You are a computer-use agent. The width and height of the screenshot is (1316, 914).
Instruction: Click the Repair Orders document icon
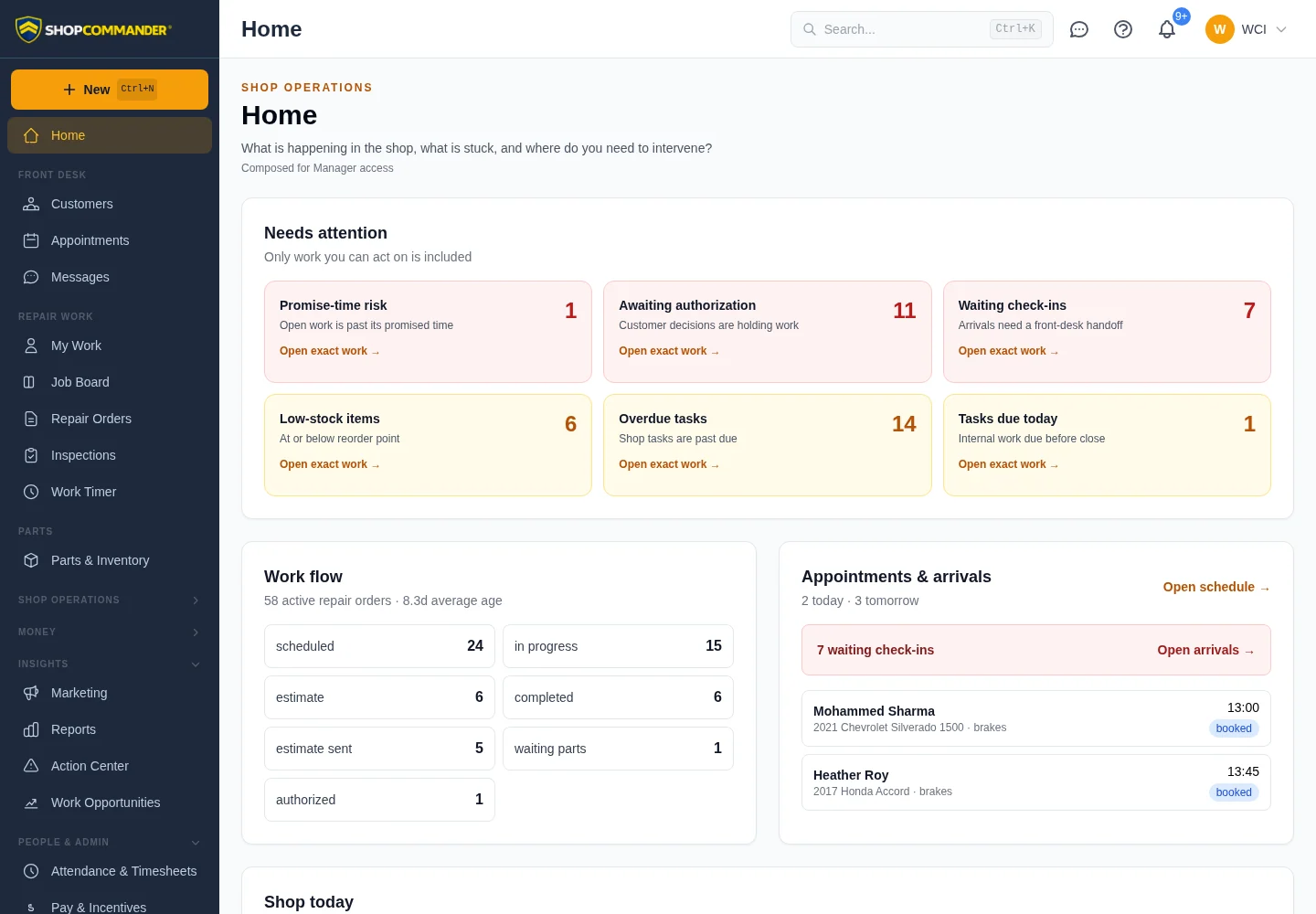pos(31,419)
